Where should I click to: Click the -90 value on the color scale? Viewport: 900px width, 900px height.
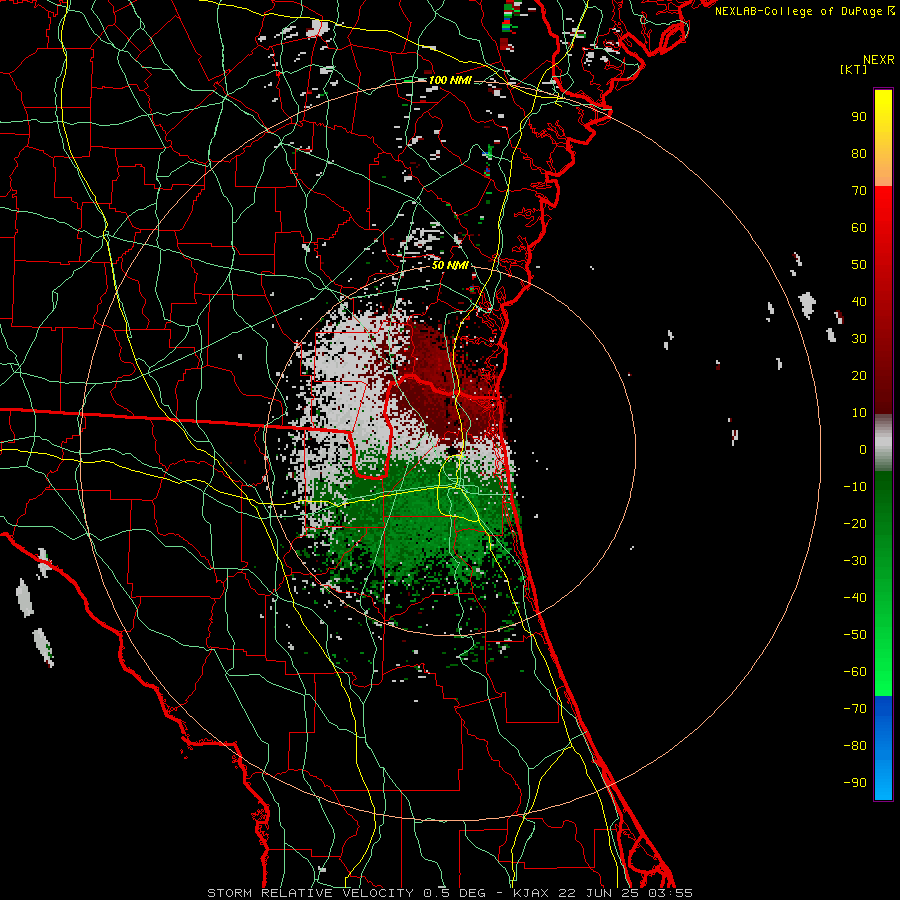(x=855, y=782)
